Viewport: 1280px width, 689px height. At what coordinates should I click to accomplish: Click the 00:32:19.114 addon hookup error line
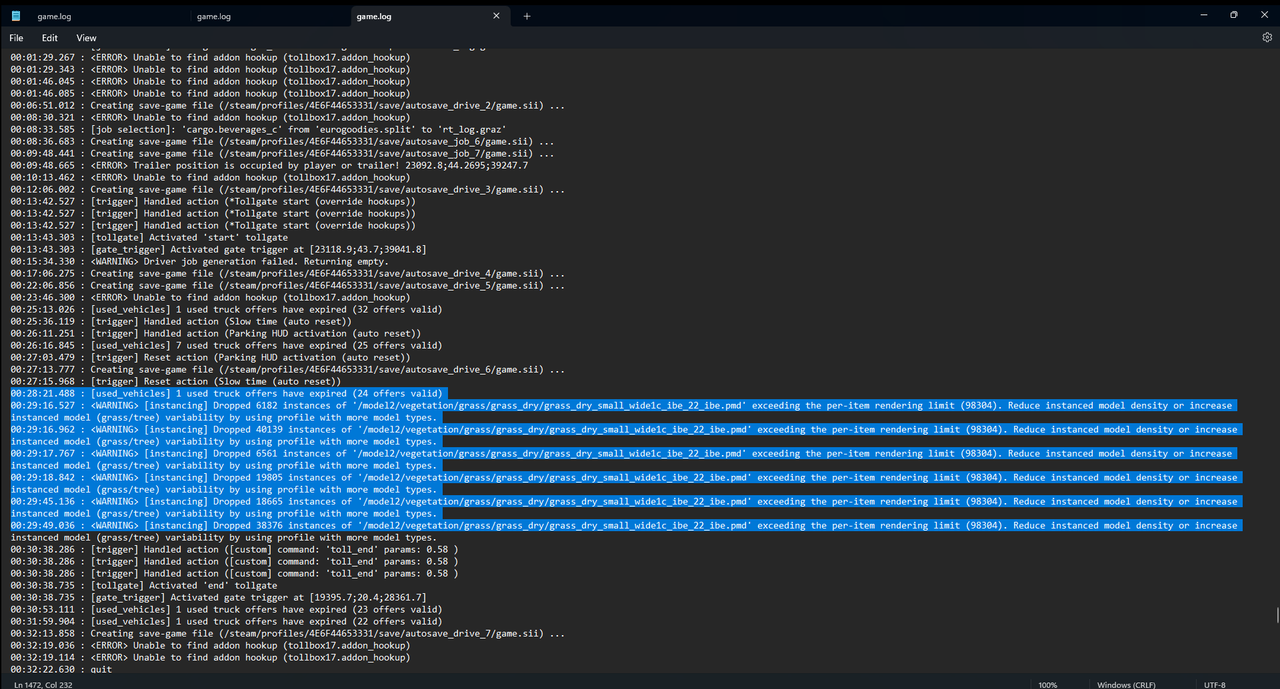(210, 657)
